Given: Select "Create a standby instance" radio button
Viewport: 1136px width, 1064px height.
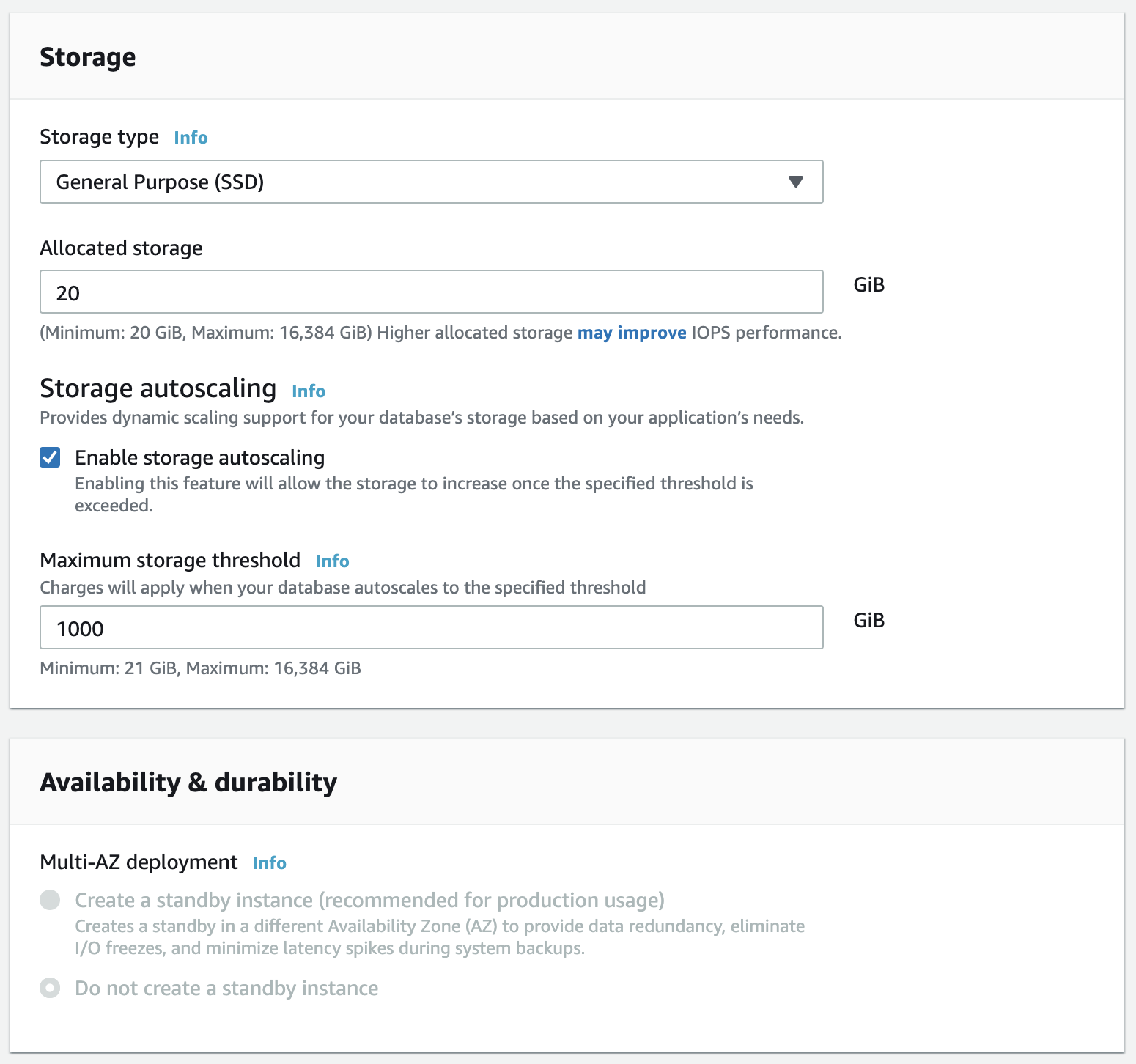Looking at the screenshot, I should click(49, 900).
